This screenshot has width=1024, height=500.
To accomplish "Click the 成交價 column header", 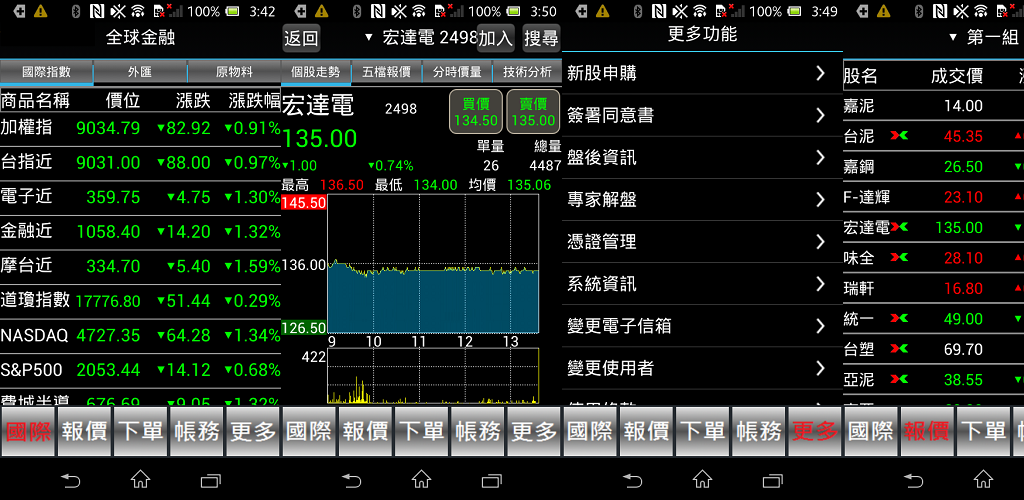I will point(957,76).
